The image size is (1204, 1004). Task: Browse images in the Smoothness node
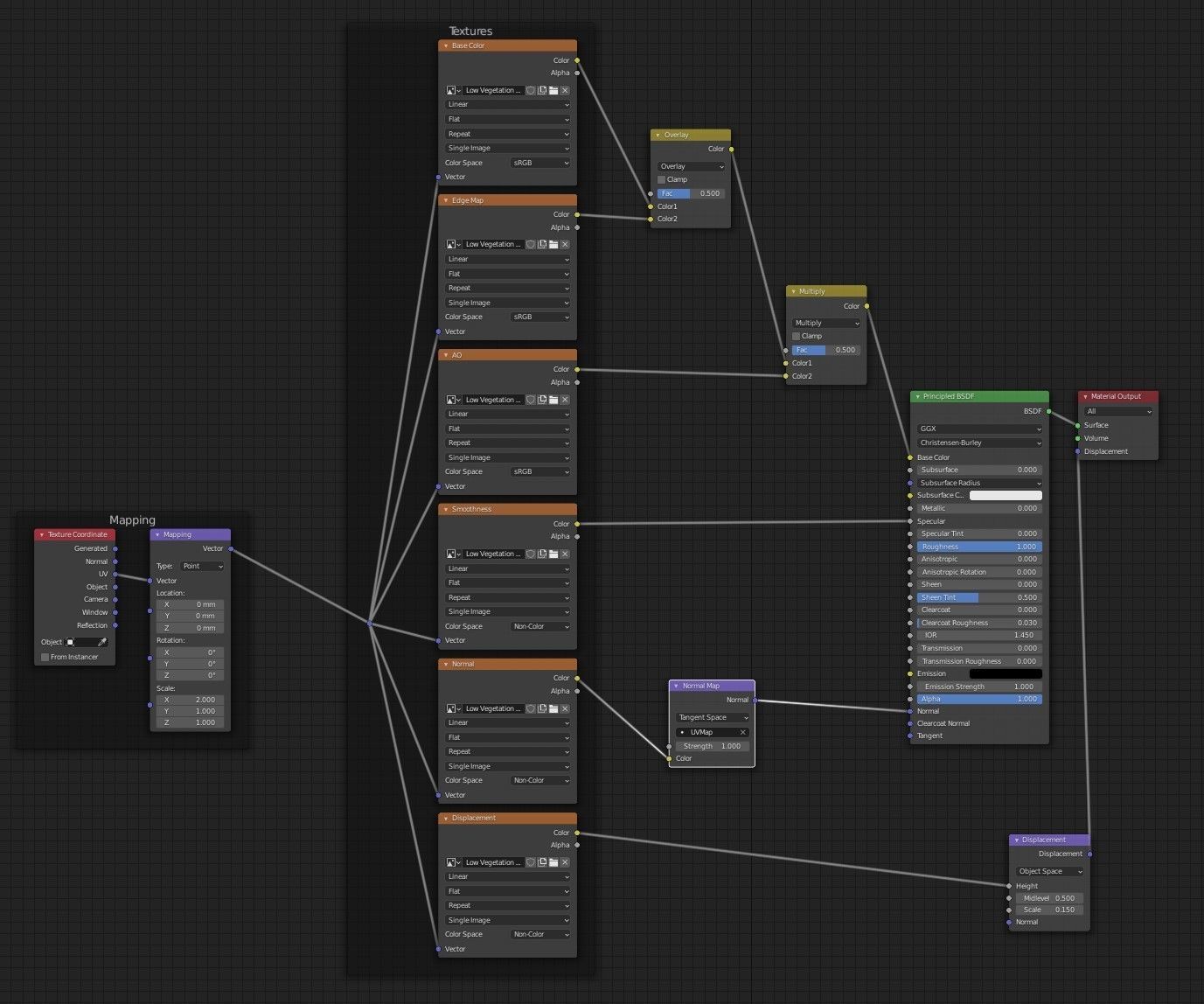[x=453, y=554]
